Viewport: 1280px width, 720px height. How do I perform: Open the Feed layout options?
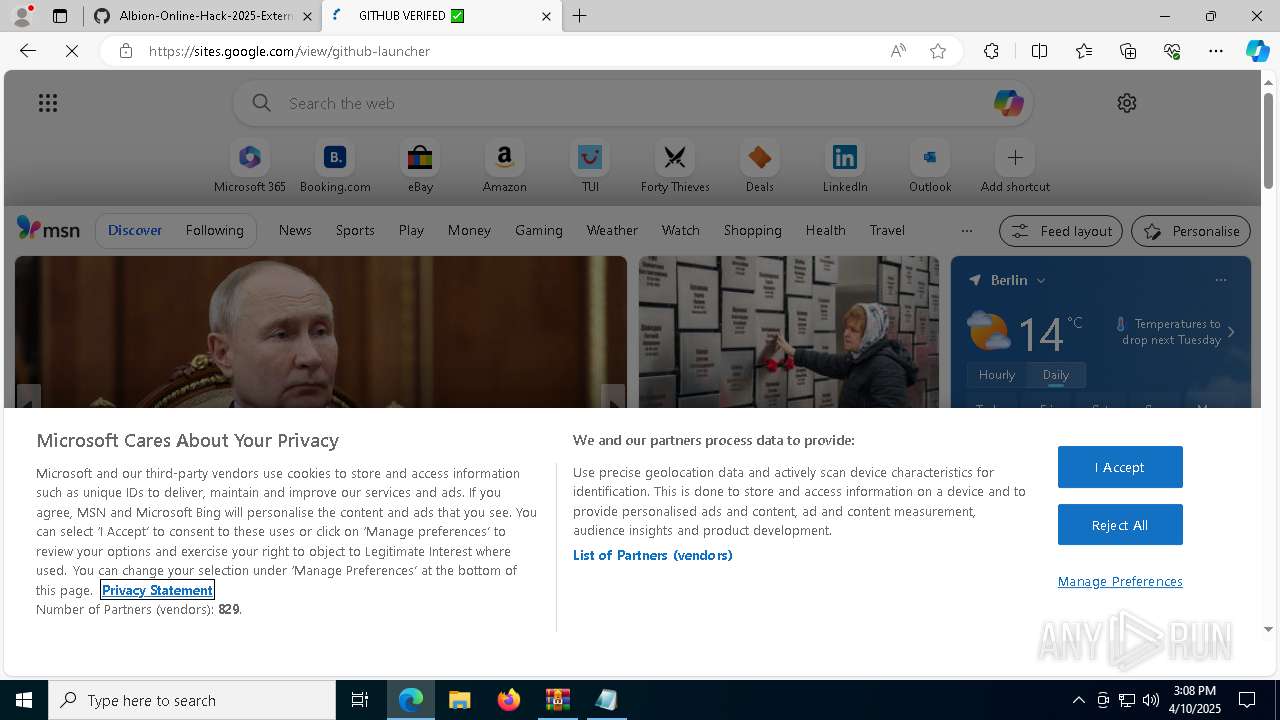click(x=1061, y=231)
